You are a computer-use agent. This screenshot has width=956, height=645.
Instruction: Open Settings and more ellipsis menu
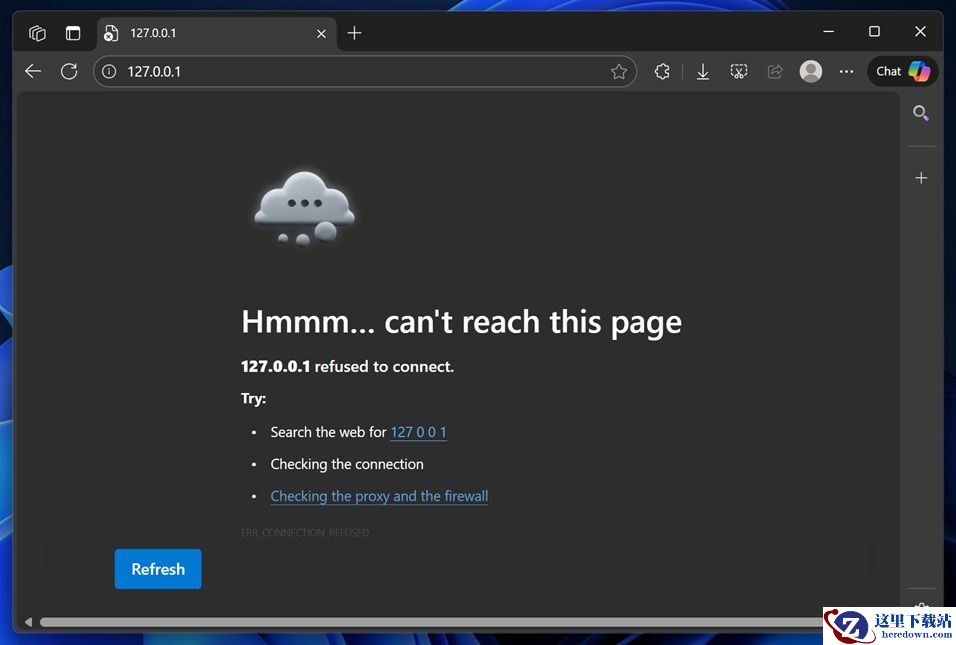(x=847, y=71)
